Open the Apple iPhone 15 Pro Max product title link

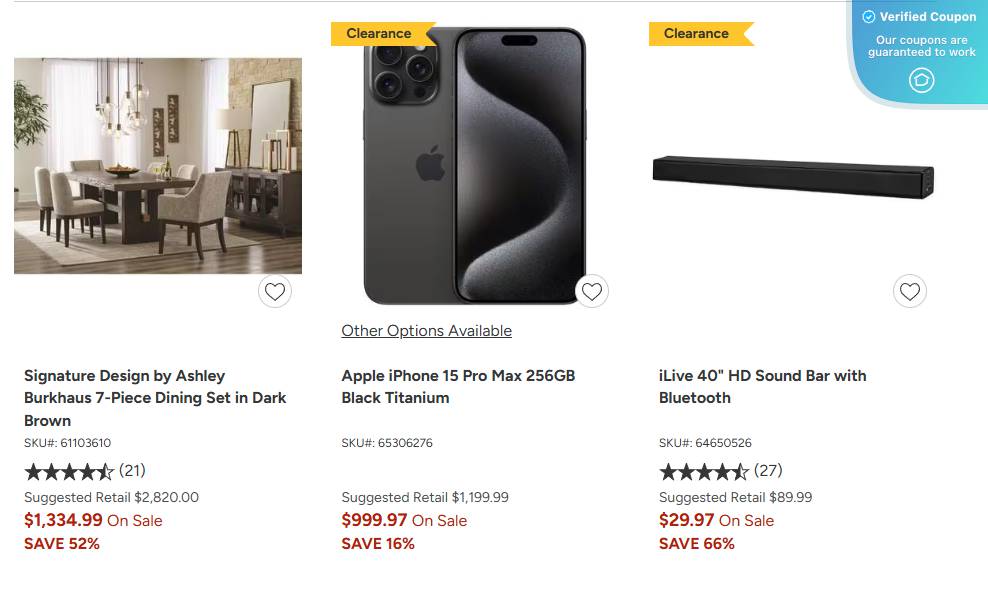coord(457,386)
